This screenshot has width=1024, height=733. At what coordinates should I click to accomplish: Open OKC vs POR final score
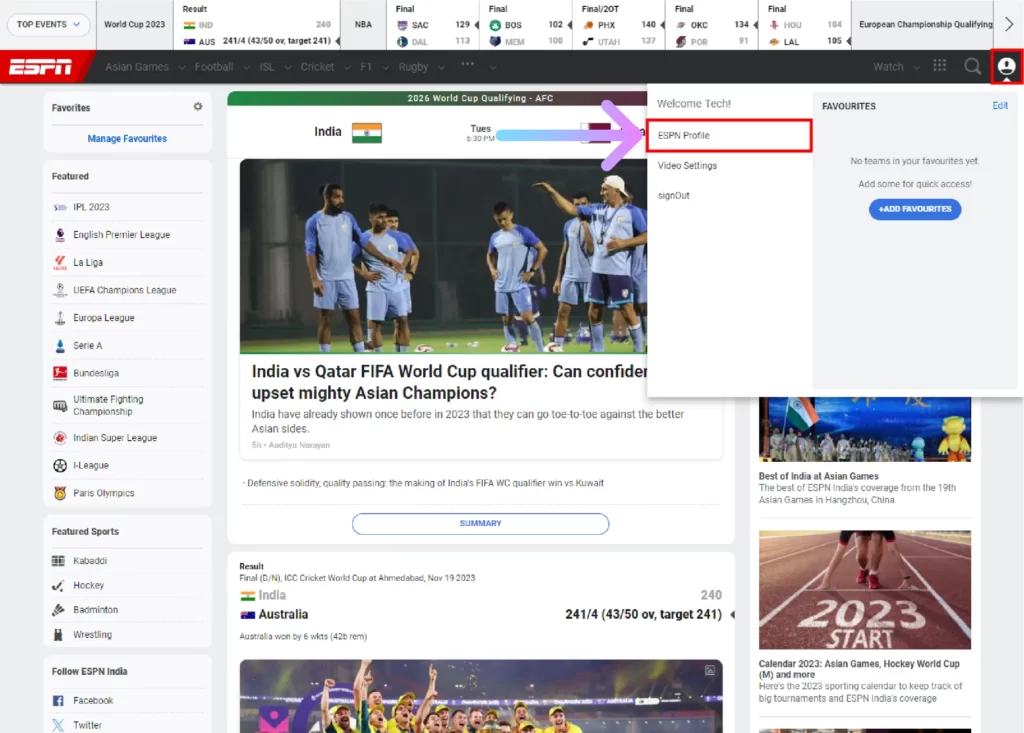712,26
